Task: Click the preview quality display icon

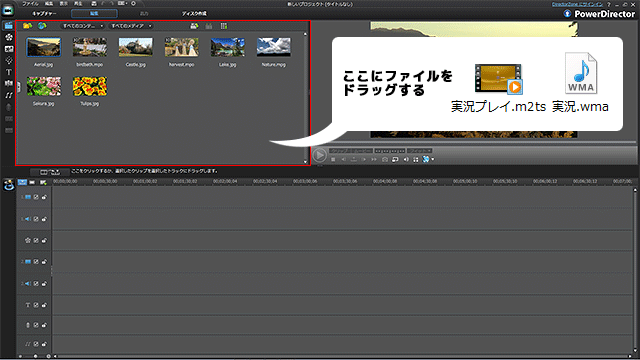Action: [395, 160]
